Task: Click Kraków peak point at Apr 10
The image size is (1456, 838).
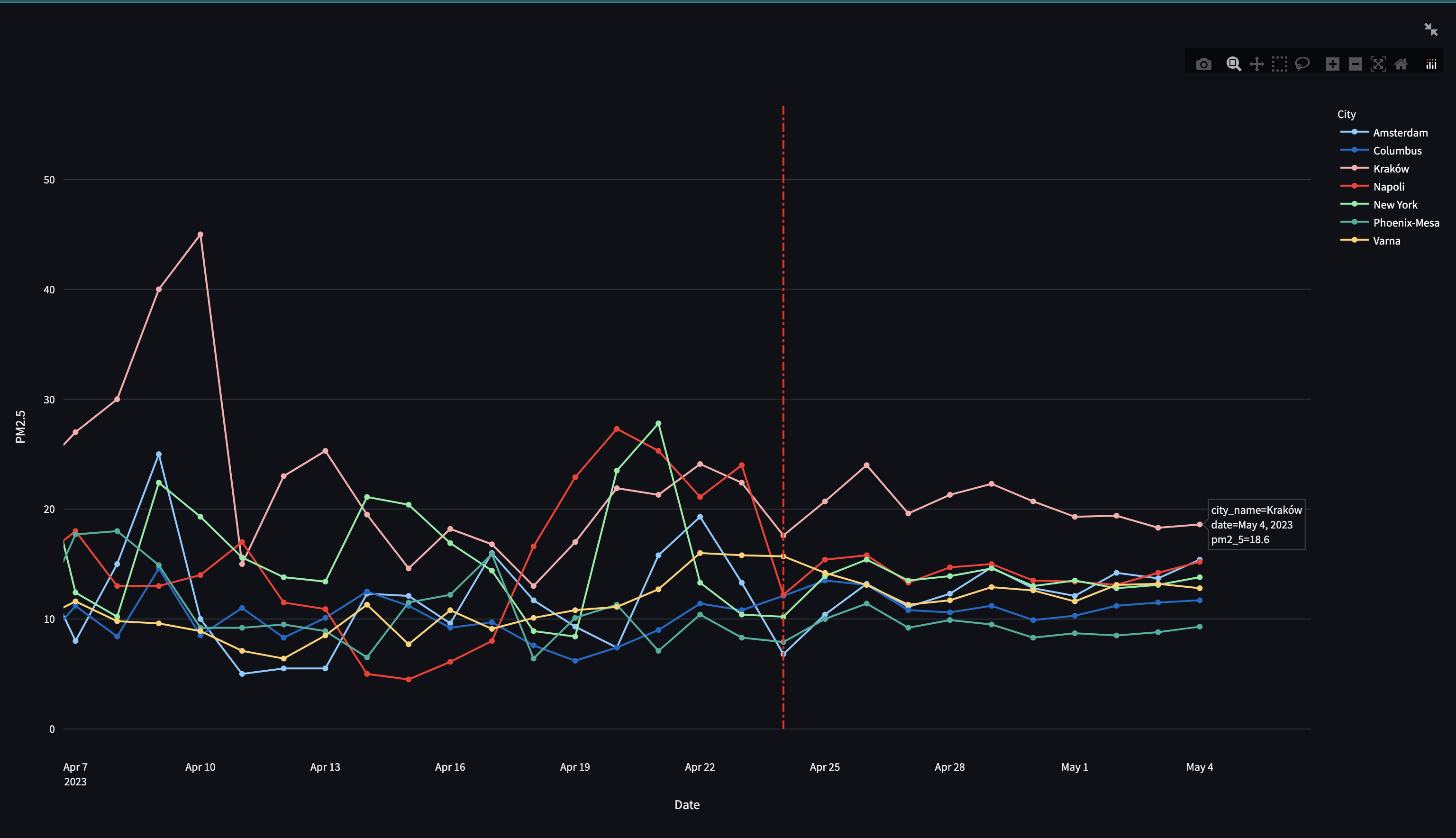Action: (200, 235)
